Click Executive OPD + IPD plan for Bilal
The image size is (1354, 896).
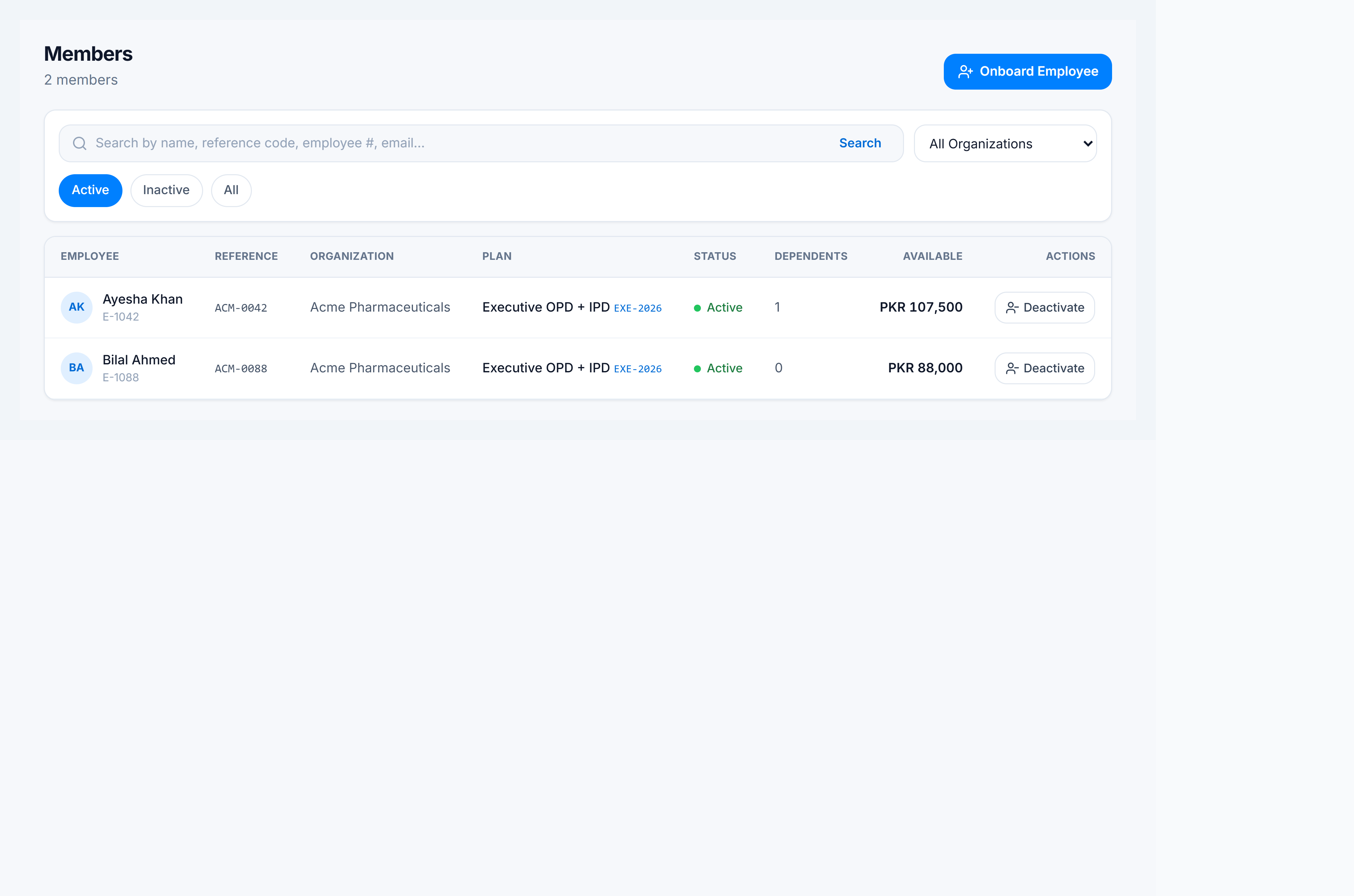tap(546, 368)
